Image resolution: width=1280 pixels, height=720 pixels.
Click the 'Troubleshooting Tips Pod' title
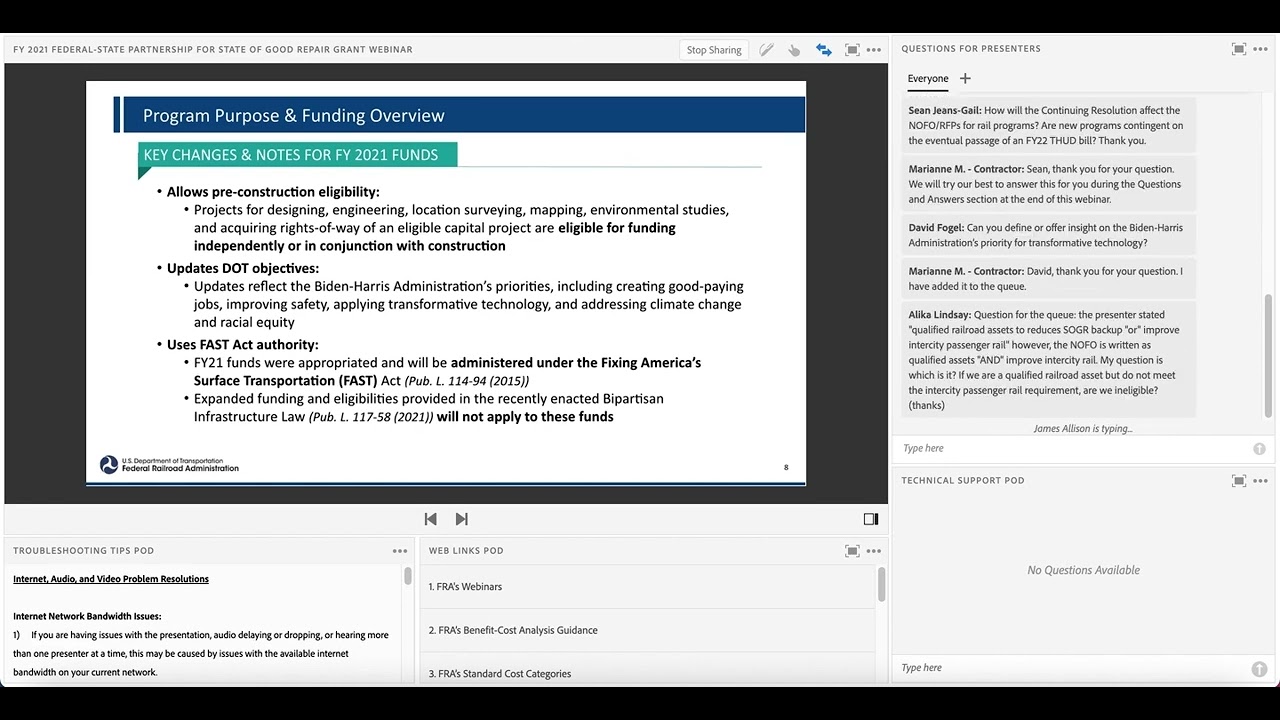tap(84, 551)
